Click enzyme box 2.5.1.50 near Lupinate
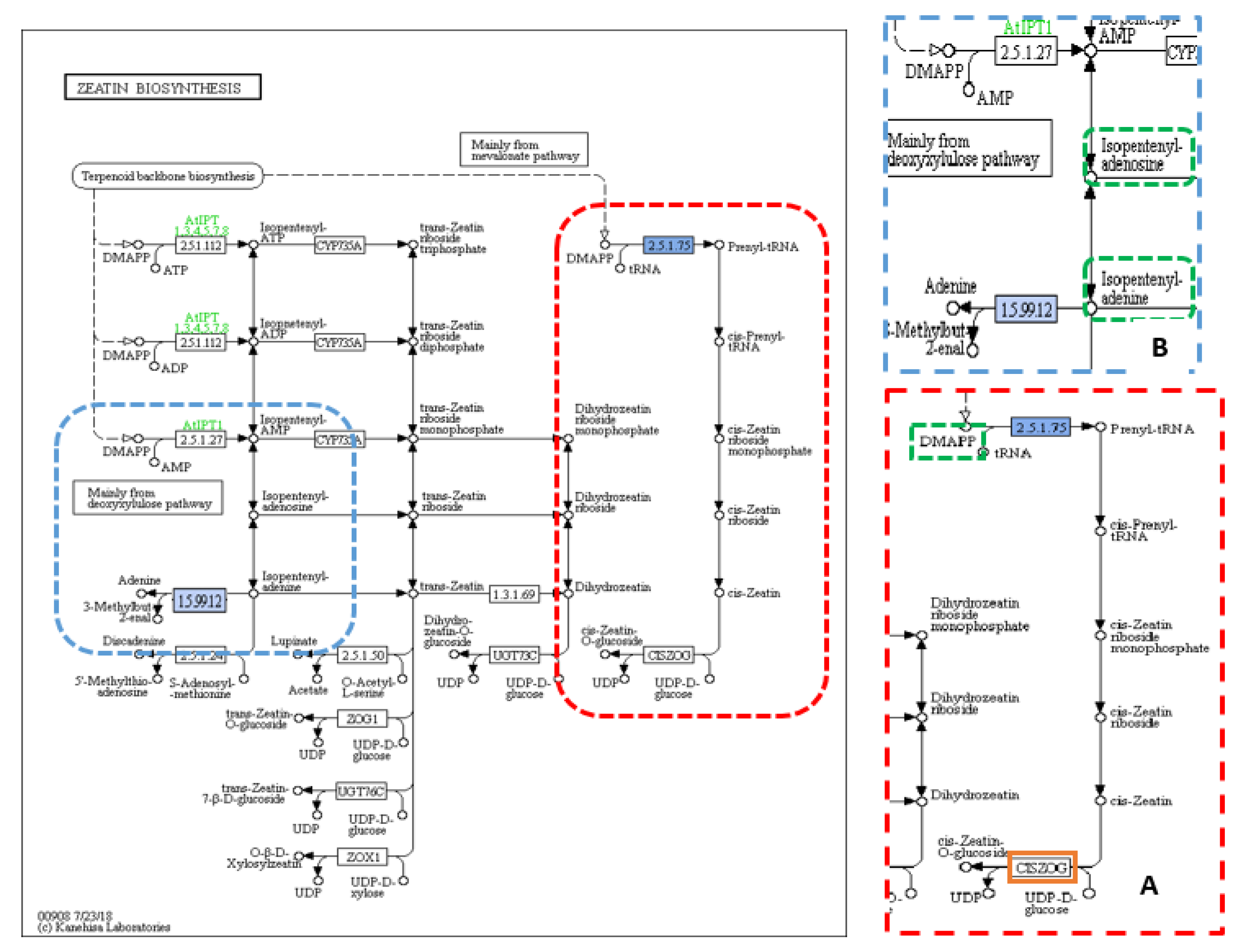The height and width of the screenshot is (952, 1247). click(x=363, y=656)
